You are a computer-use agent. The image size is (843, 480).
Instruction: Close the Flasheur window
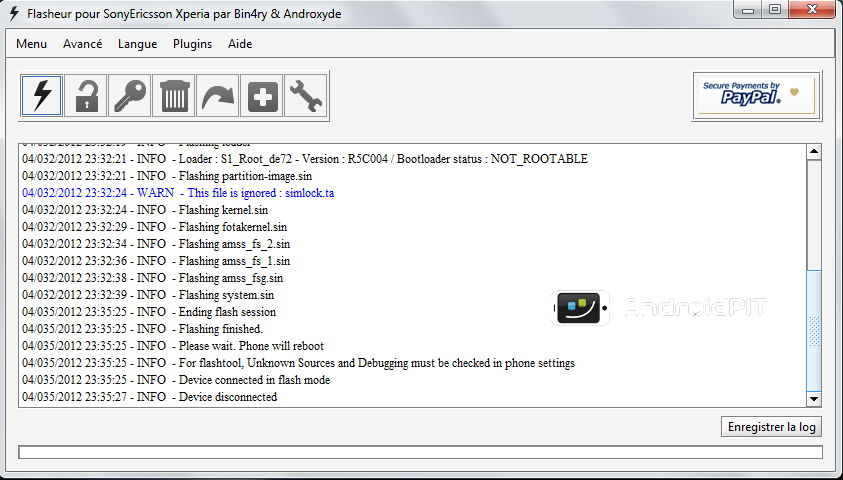point(812,10)
